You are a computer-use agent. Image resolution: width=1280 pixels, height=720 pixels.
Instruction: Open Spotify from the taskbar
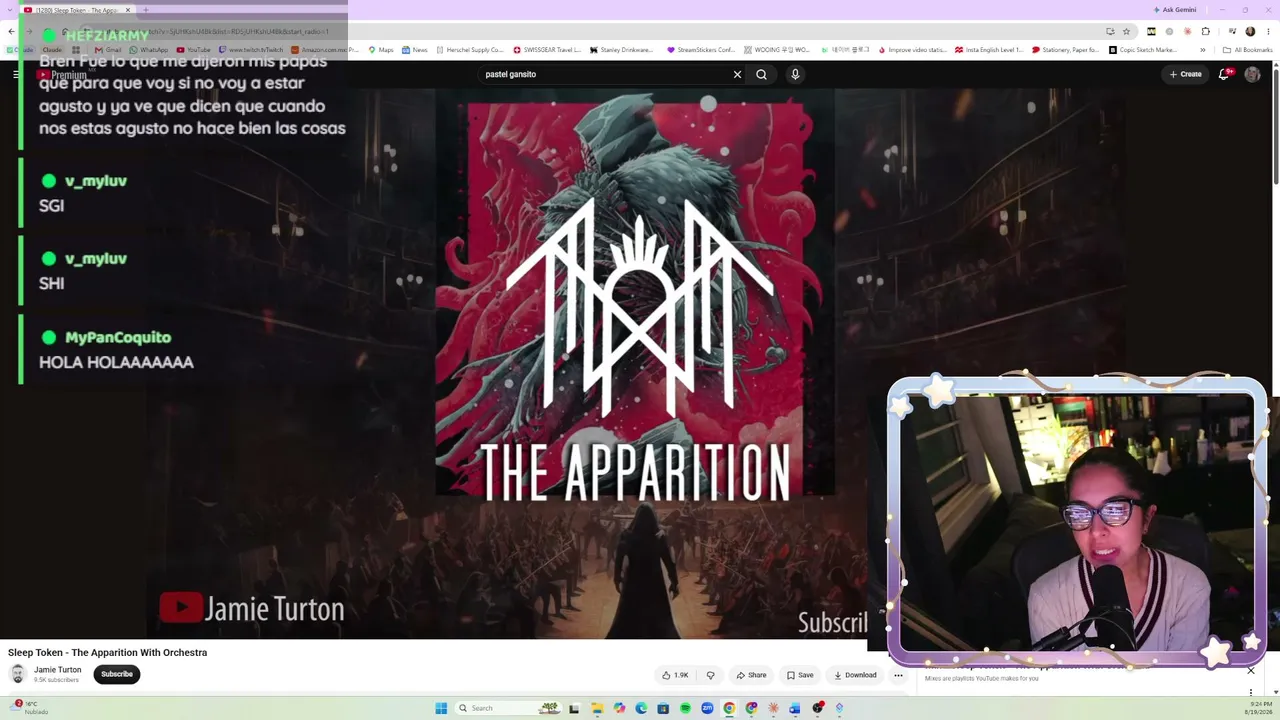coord(685,708)
